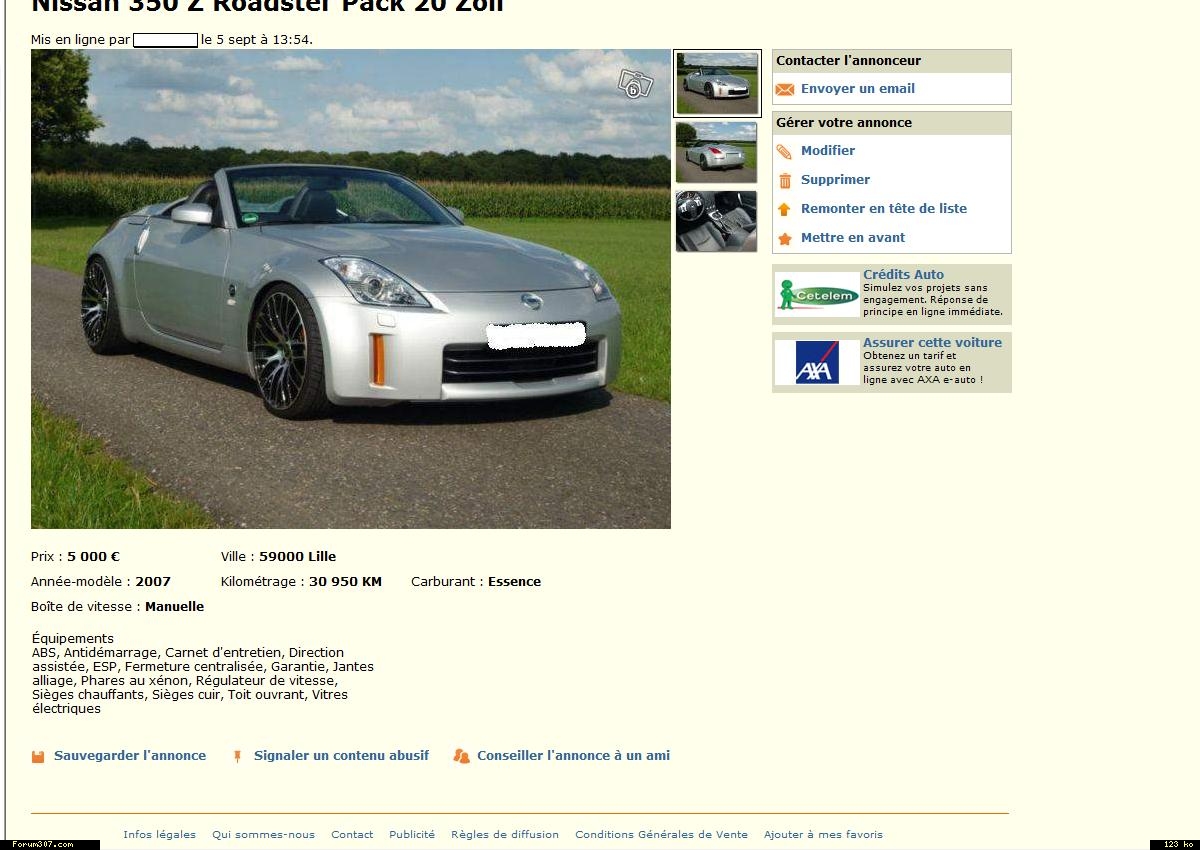
Task: Show the car interior thumbnail photo
Action: tap(717, 221)
